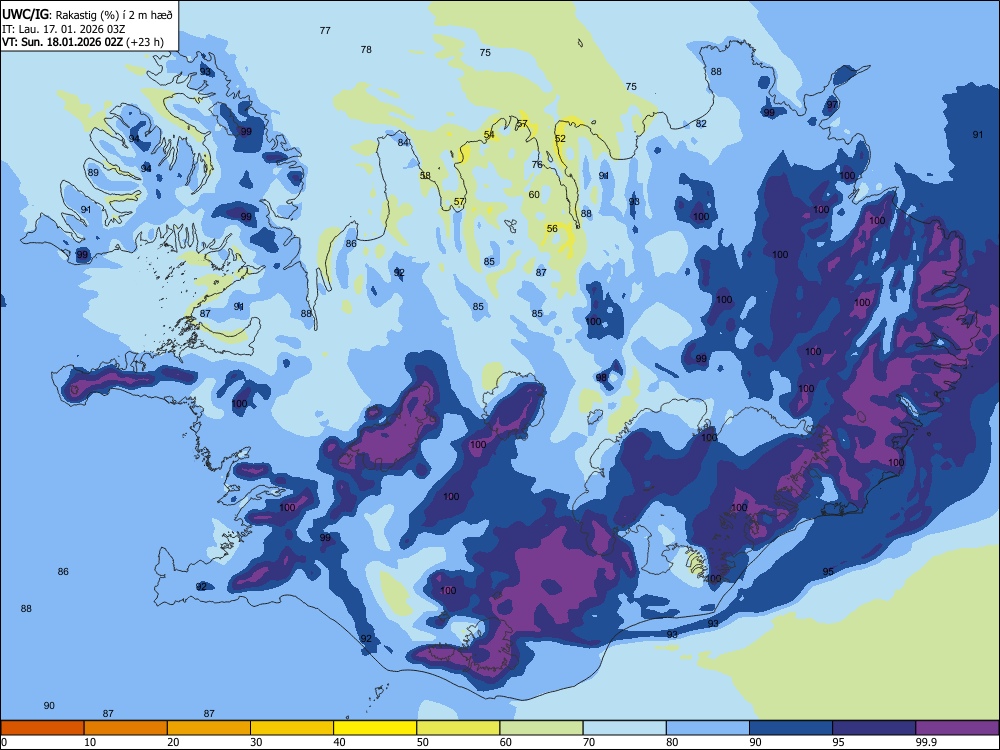Click the map humidity value '56'

point(552,228)
